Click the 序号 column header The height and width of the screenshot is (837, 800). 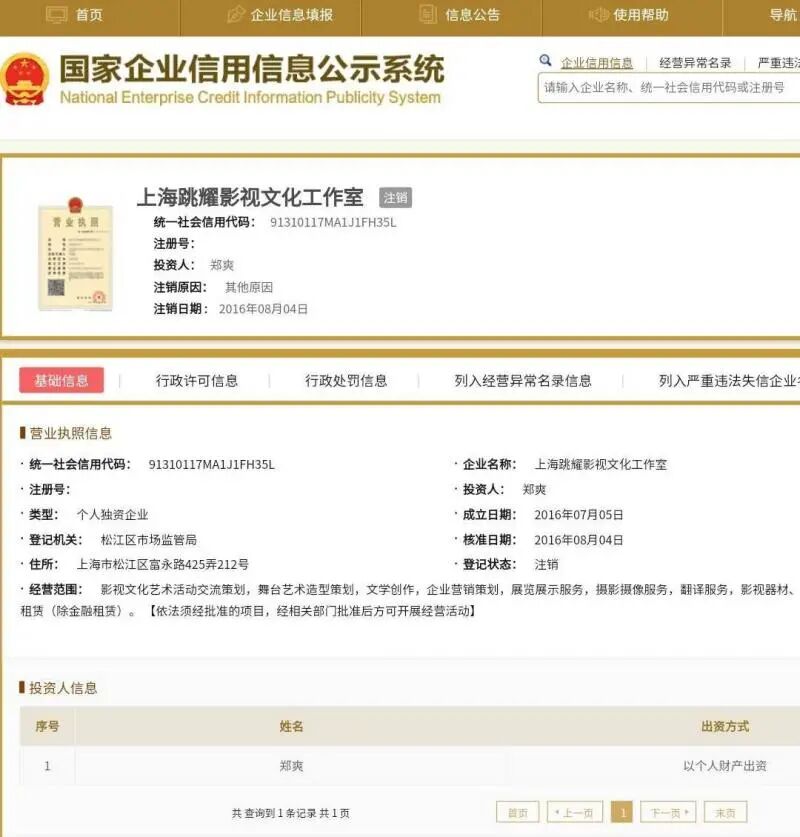tap(47, 726)
